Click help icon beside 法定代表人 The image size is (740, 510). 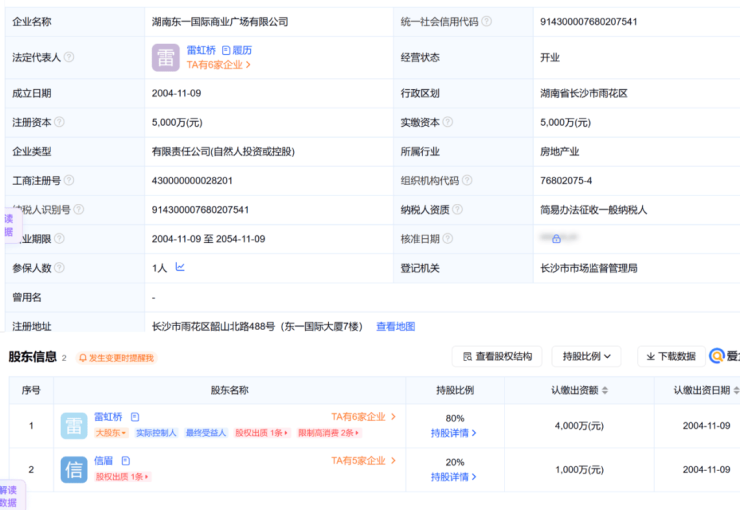pyautogui.click(x=69, y=57)
